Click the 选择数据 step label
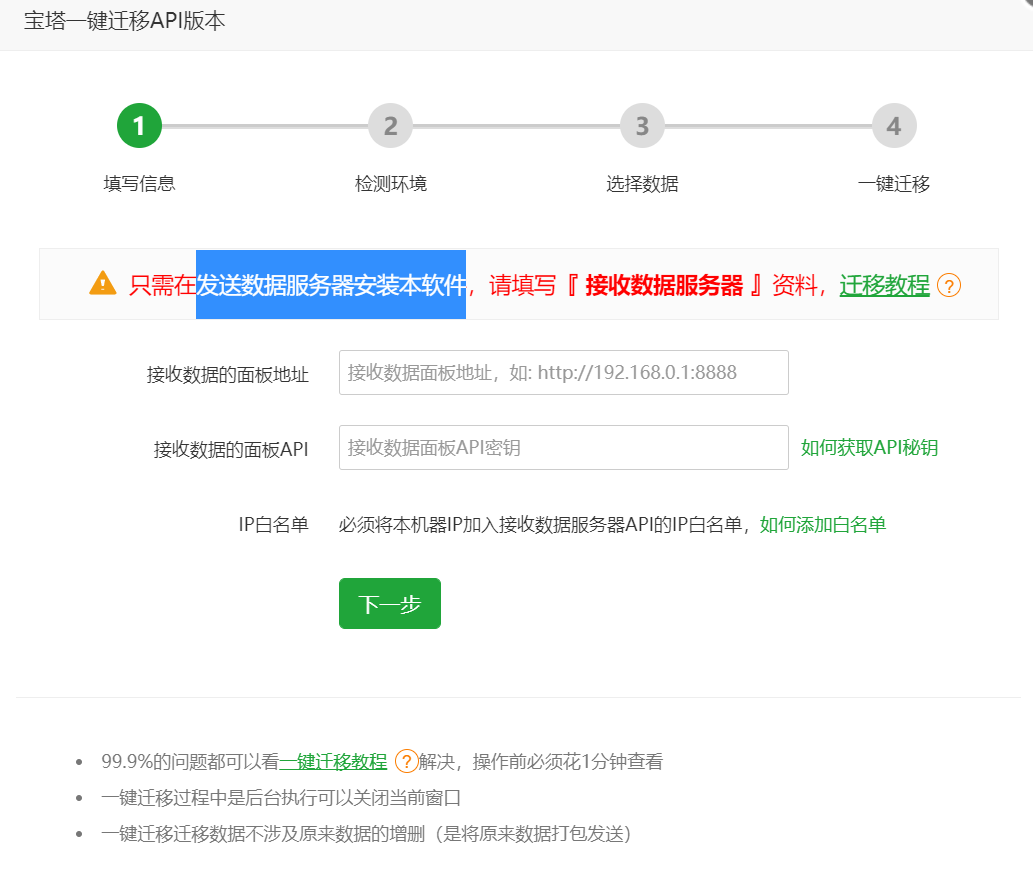 coord(642,183)
